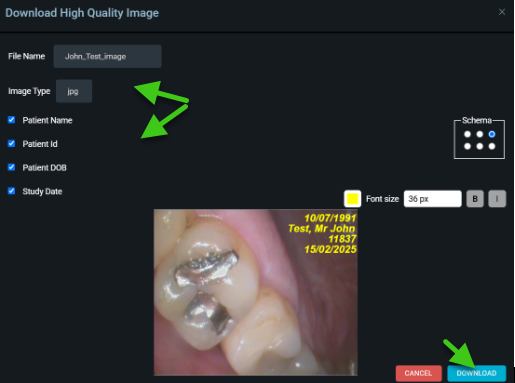The width and height of the screenshot is (515, 383).
Task: Open the yellow text color swatch
Action: [x=352, y=199]
